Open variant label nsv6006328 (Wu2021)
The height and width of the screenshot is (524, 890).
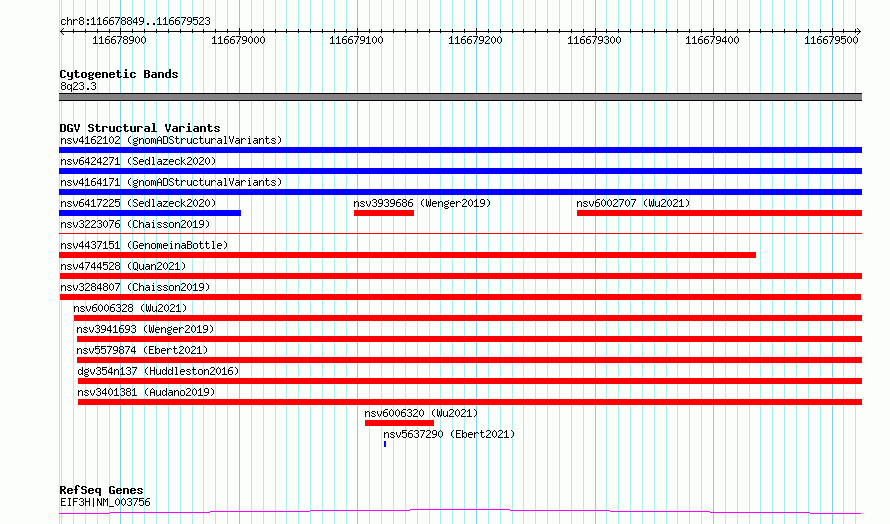[x=130, y=308]
